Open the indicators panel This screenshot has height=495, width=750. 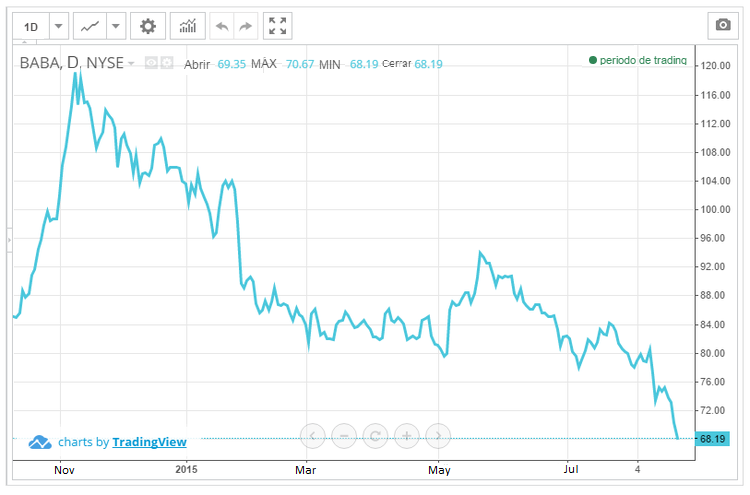pos(187,26)
